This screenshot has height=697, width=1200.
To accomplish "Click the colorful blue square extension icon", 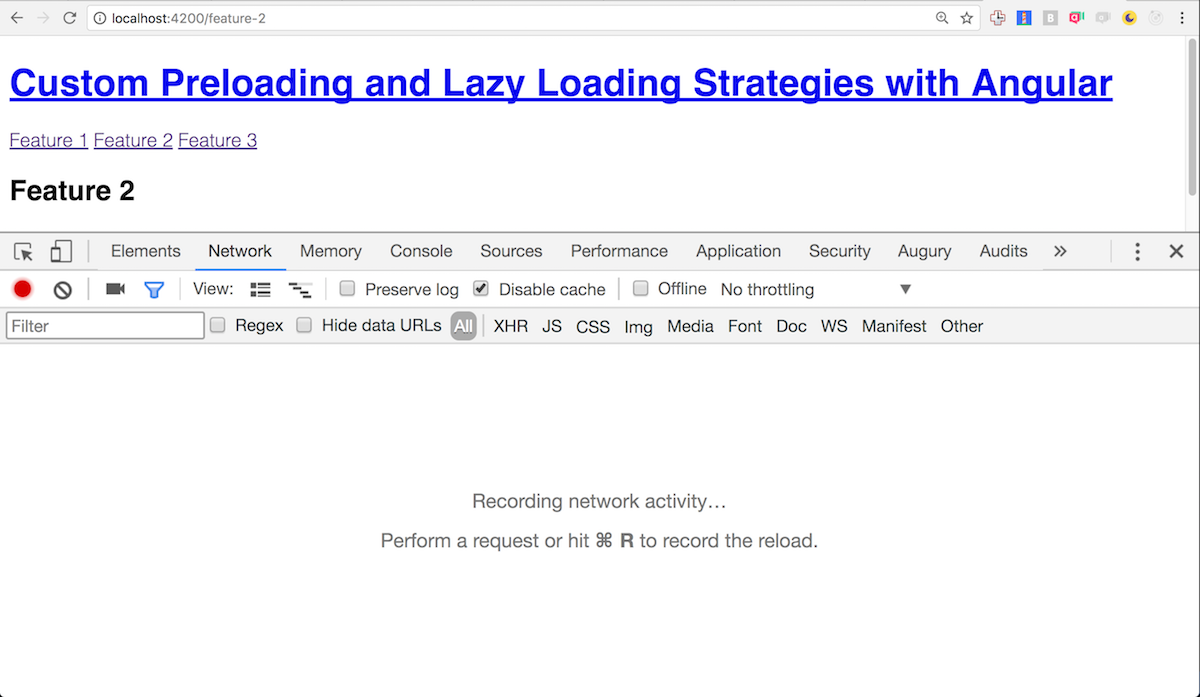I will click(1024, 18).
